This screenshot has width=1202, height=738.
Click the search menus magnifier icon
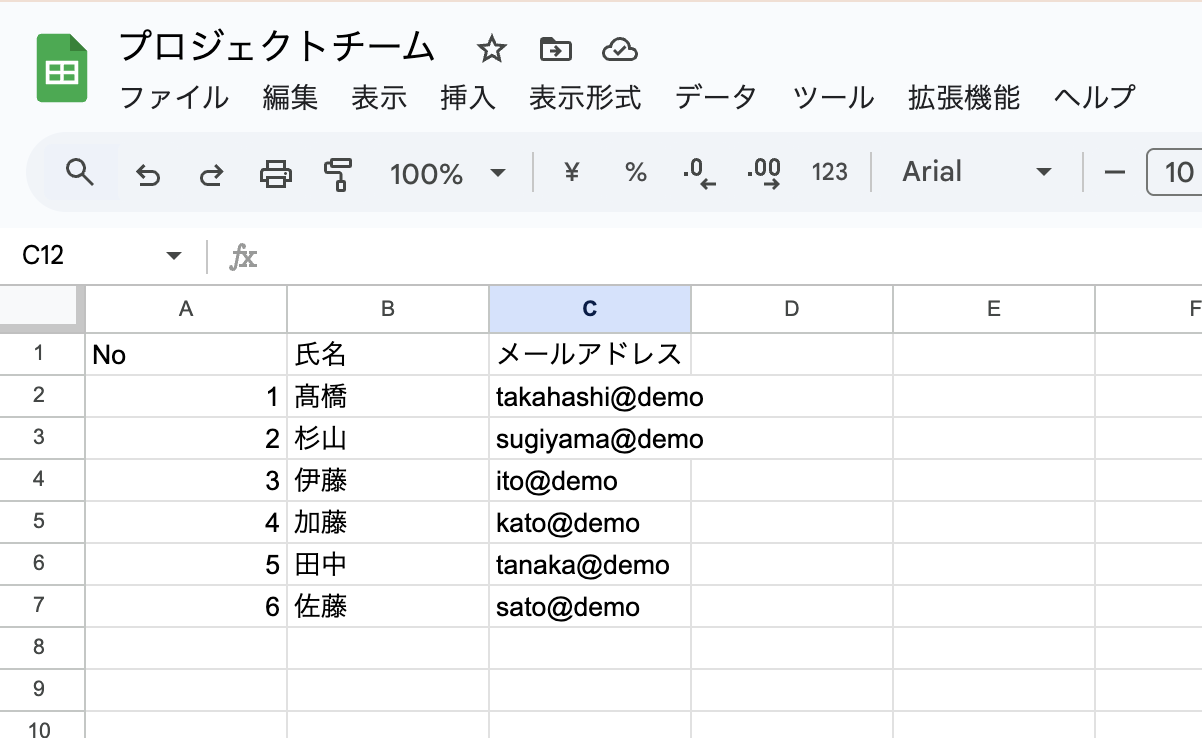click(80, 173)
